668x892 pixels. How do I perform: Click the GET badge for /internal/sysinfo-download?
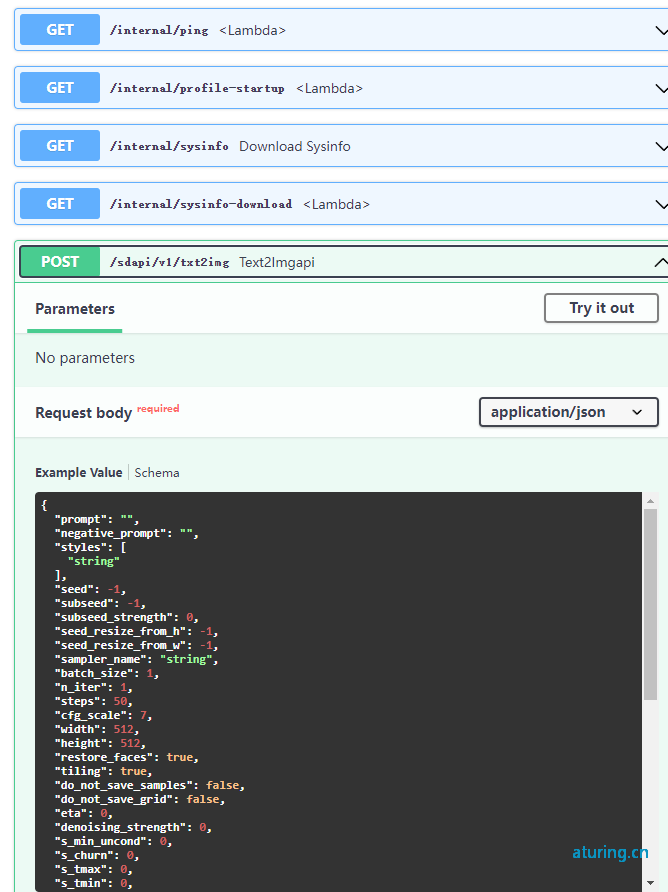coord(60,204)
